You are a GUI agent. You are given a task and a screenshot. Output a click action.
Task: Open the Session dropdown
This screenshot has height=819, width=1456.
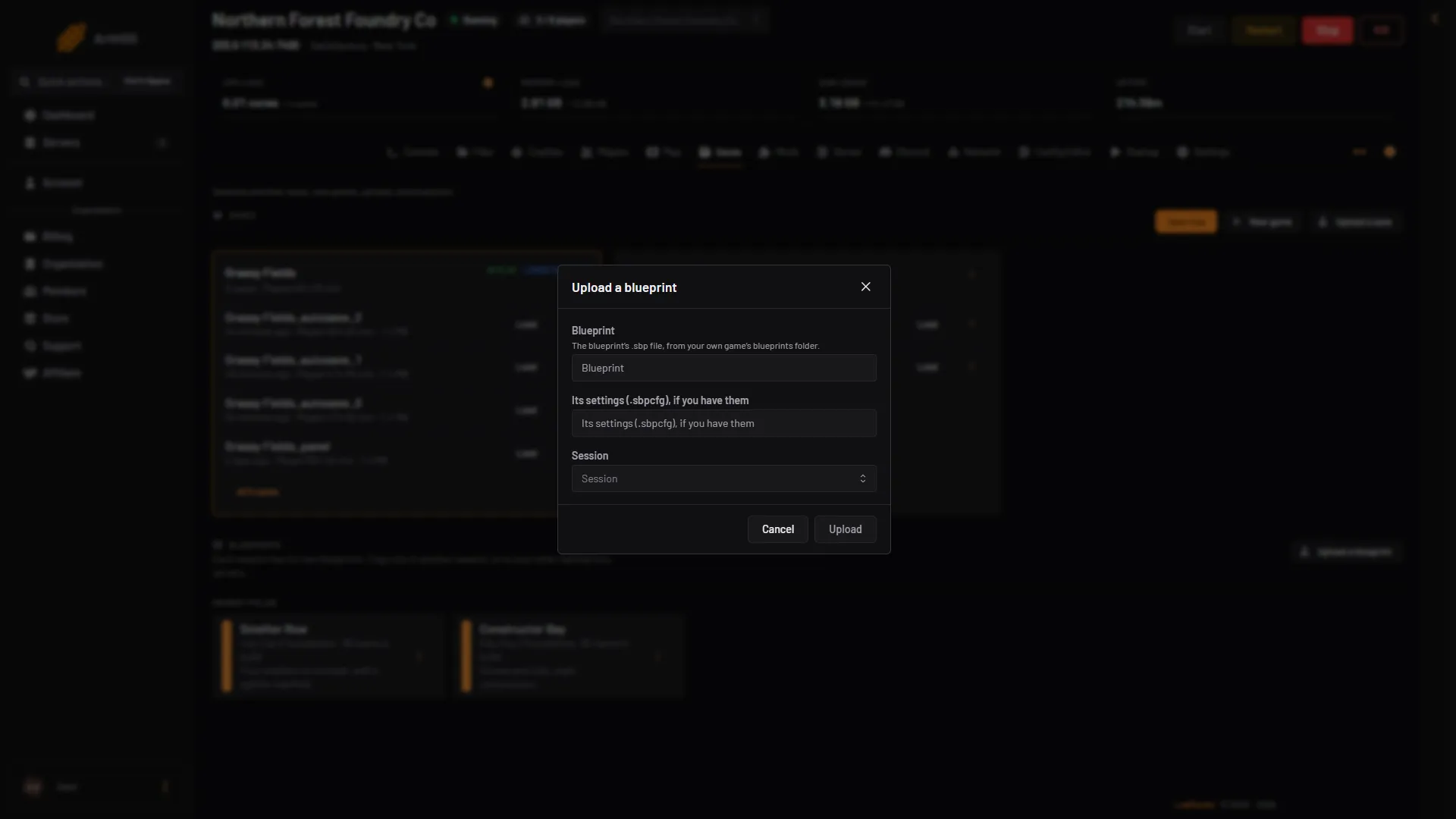[x=724, y=479]
